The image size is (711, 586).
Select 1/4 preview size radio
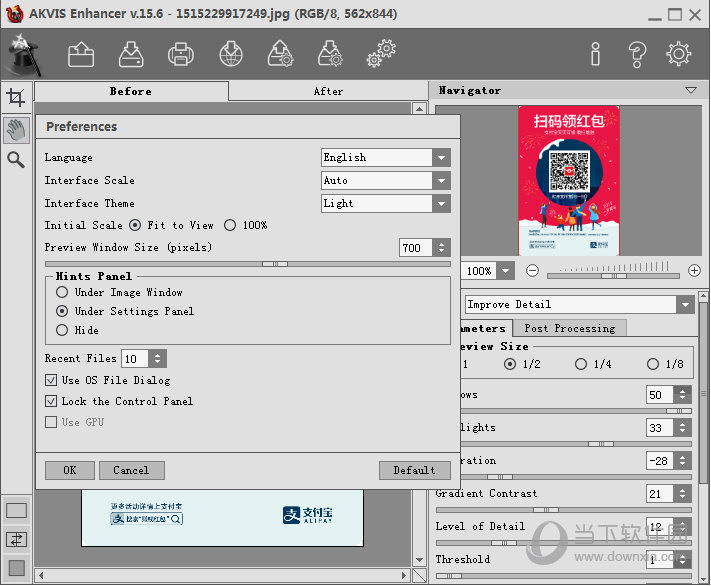point(581,364)
